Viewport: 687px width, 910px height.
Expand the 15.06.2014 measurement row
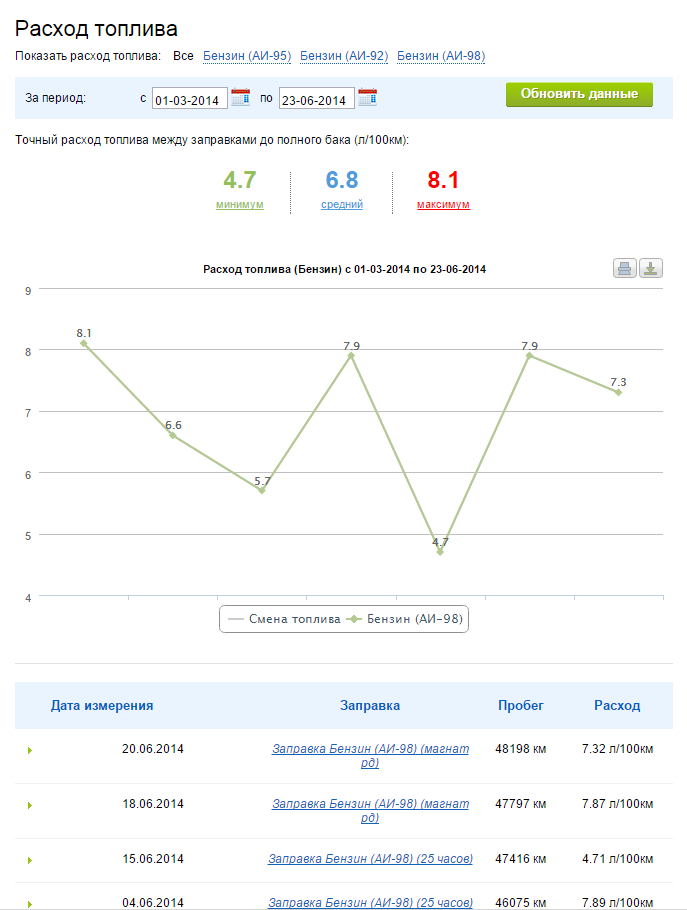pos(30,860)
